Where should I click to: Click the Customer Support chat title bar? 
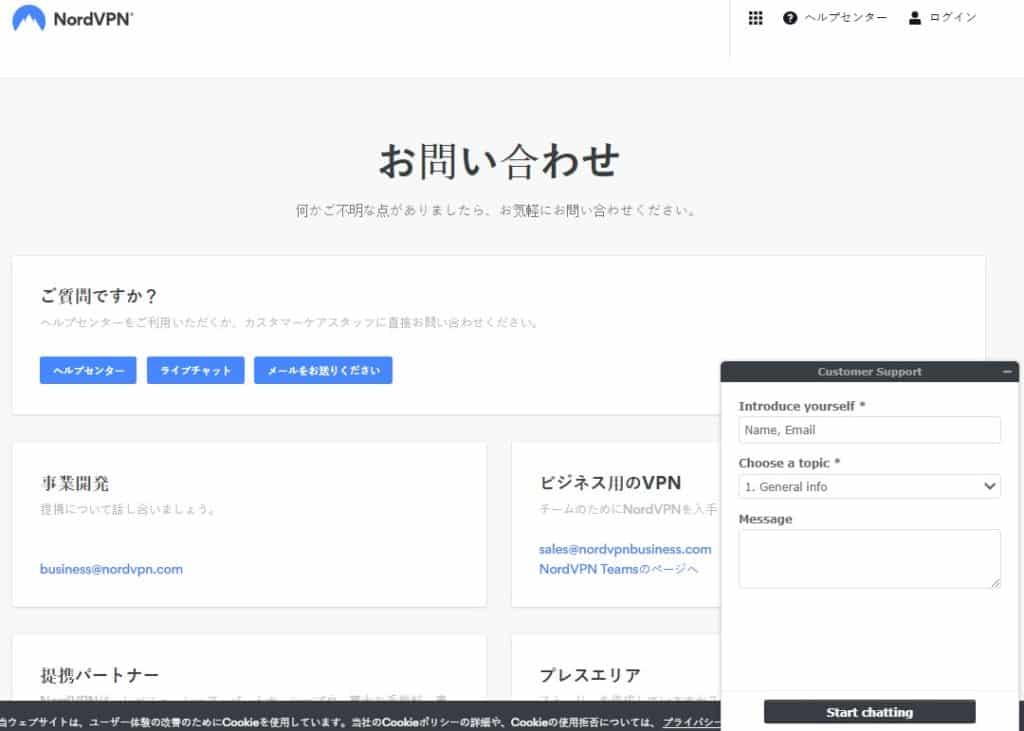point(869,372)
